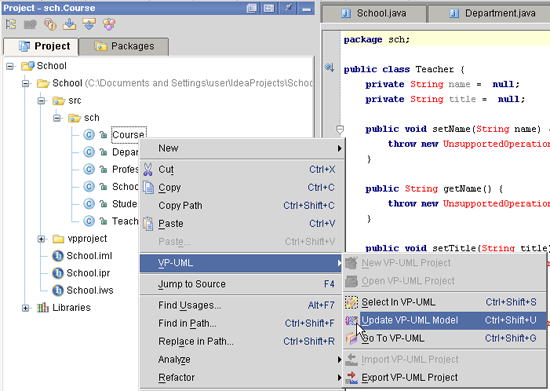The width and height of the screenshot is (550, 391).
Task: Collapse the sch package node
Action: tap(57, 118)
